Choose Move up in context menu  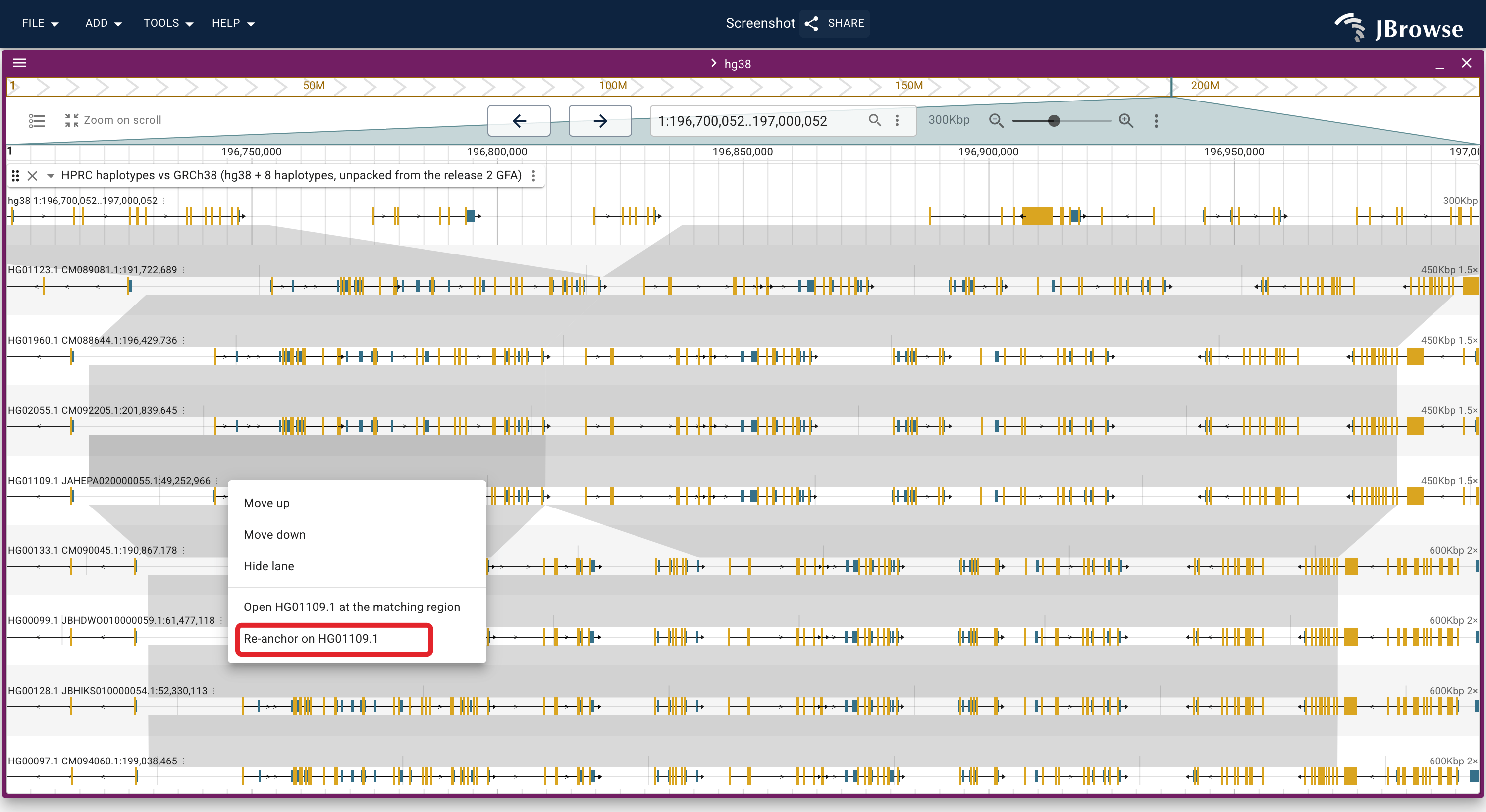tap(357, 503)
